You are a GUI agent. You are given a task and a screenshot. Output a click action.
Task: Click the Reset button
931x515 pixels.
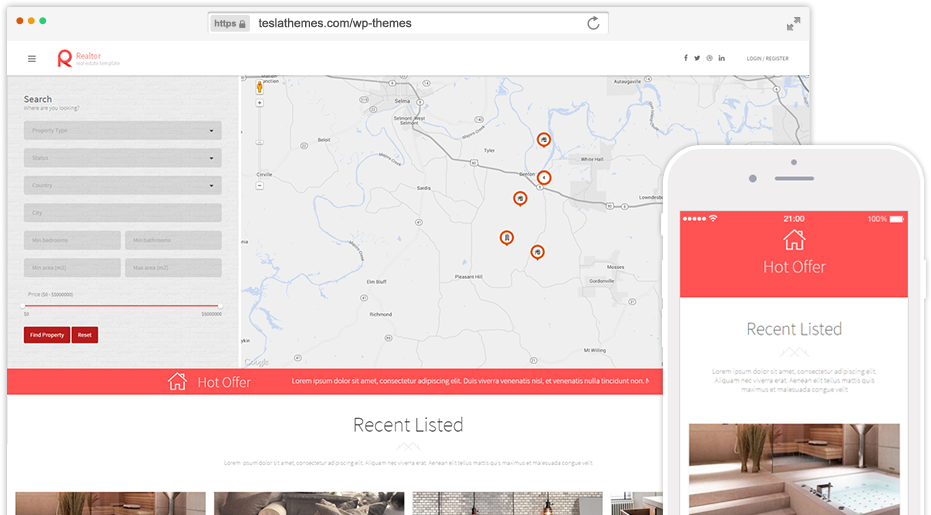[85, 335]
